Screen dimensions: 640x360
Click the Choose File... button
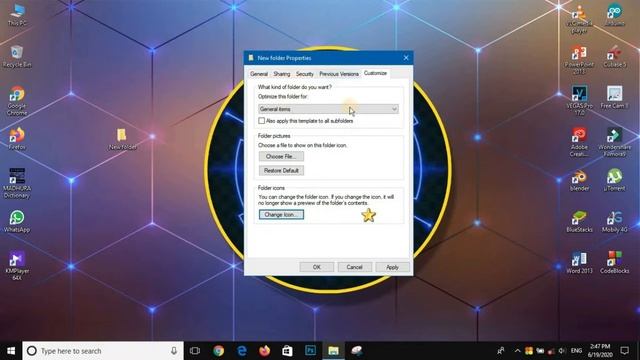tap(281, 156)
